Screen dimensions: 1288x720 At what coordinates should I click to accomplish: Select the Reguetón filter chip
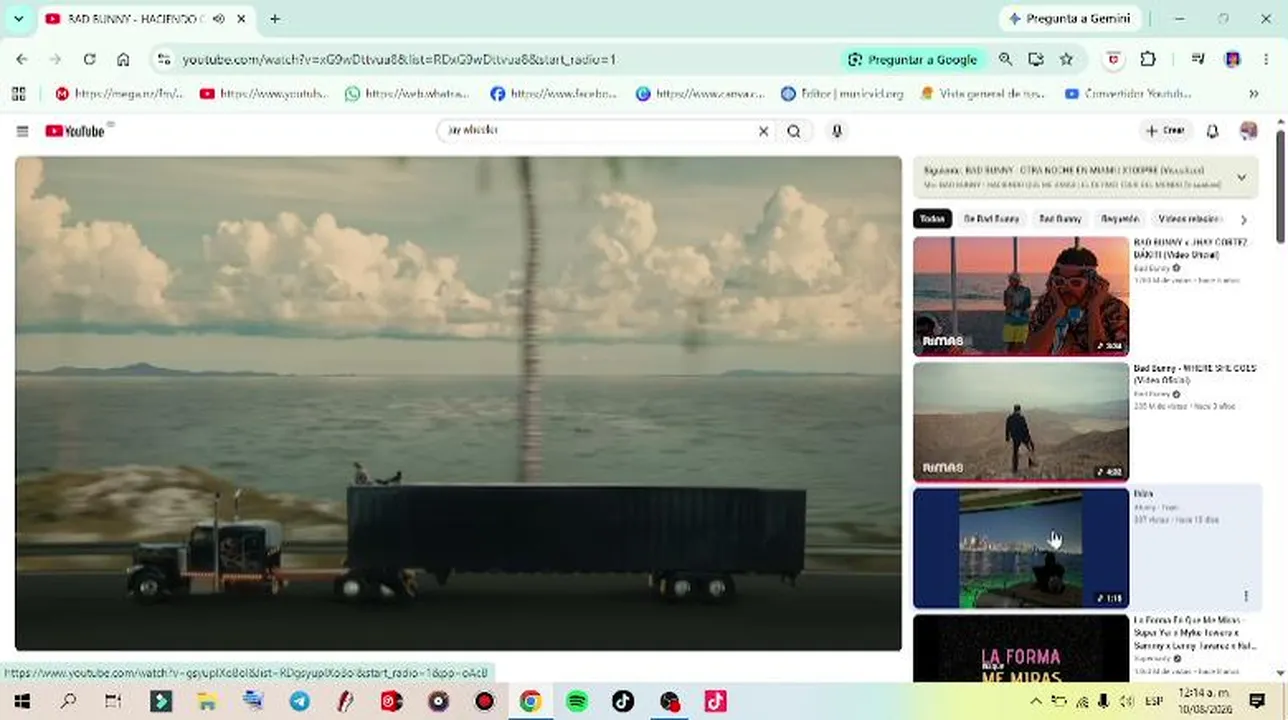[x=1120, y=219]
